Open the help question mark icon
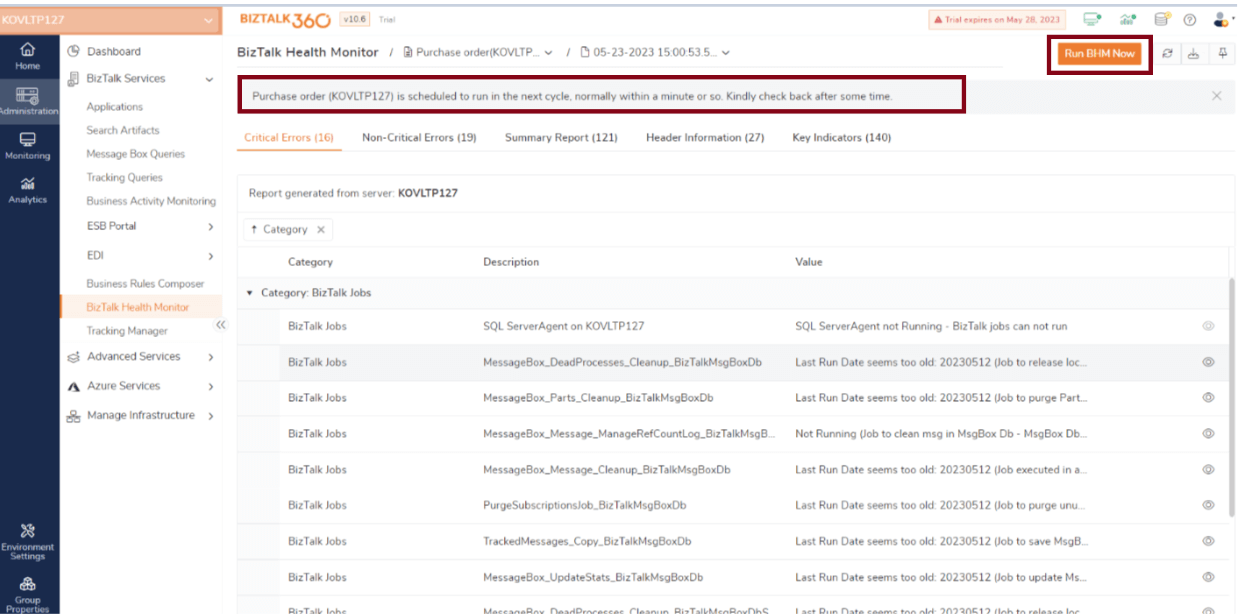Screen dimensions: 1248x615 coord(1190,19)
